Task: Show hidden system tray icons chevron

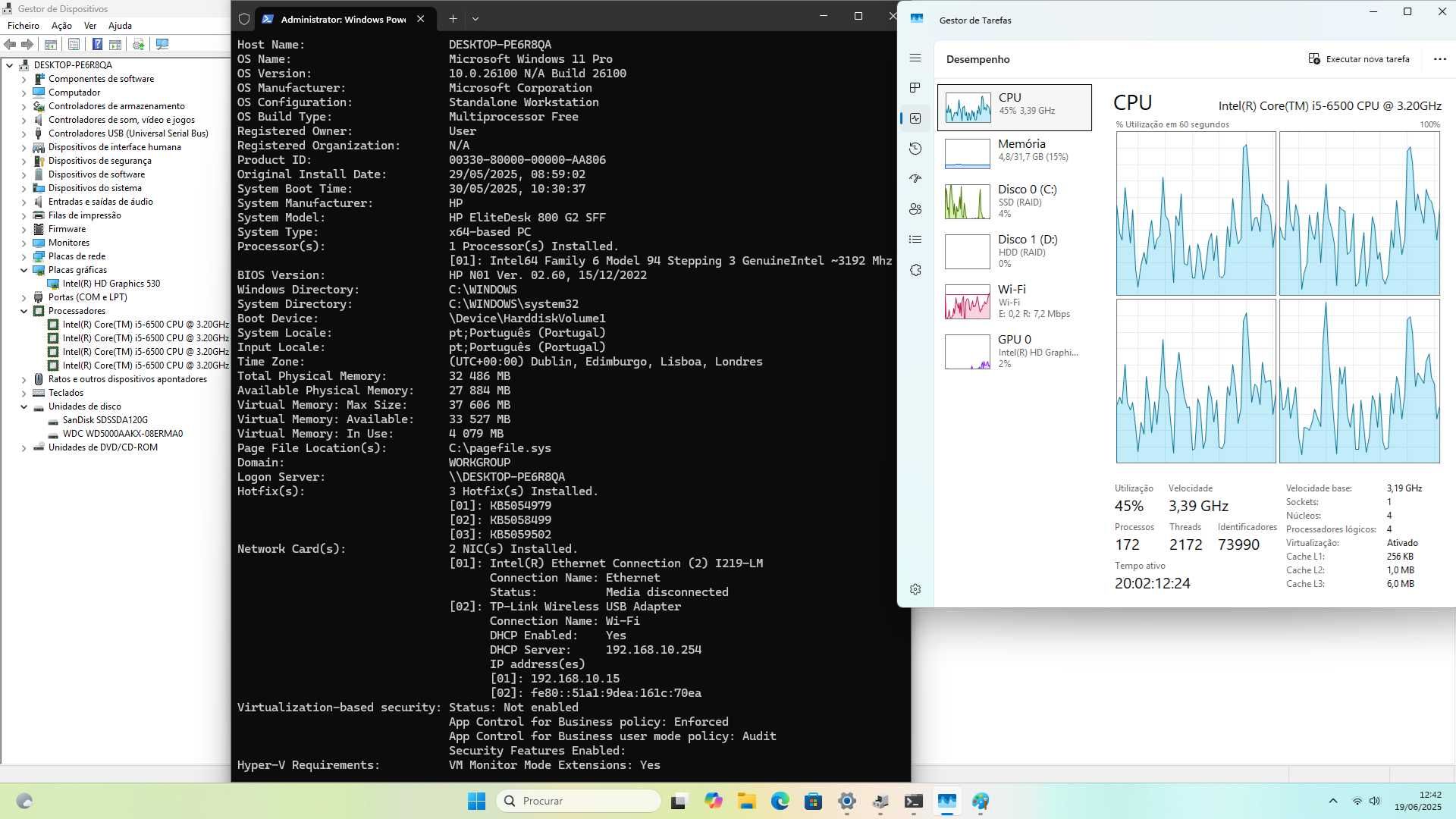Action: pos(1332,801)
